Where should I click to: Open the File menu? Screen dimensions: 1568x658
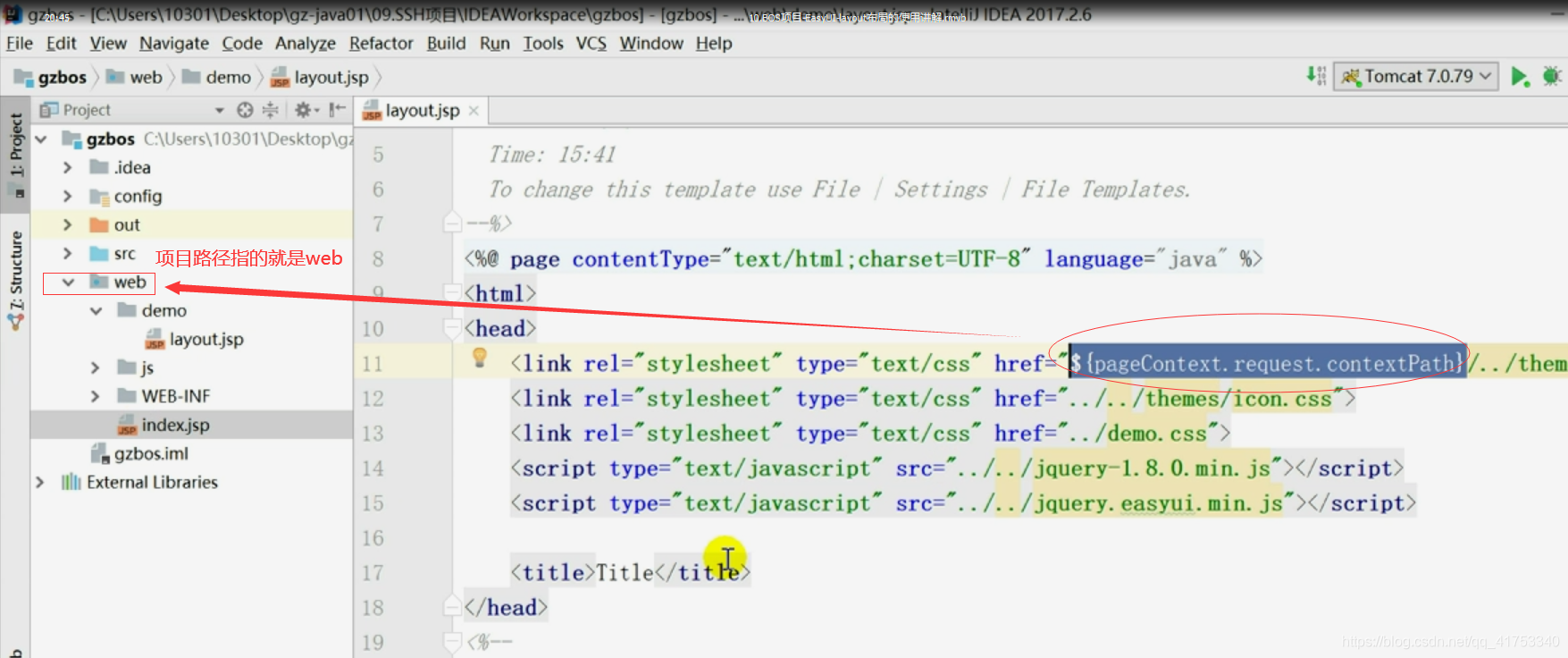[19, 43]
